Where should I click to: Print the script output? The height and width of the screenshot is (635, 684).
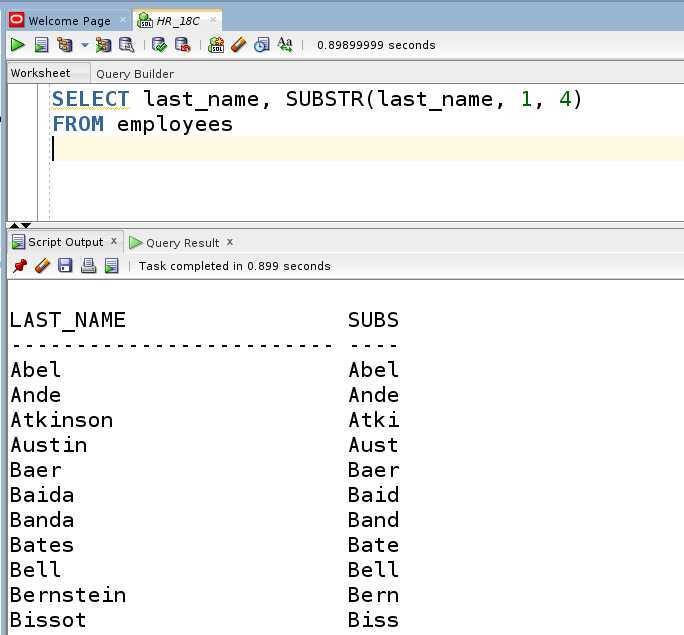(88, 266)
